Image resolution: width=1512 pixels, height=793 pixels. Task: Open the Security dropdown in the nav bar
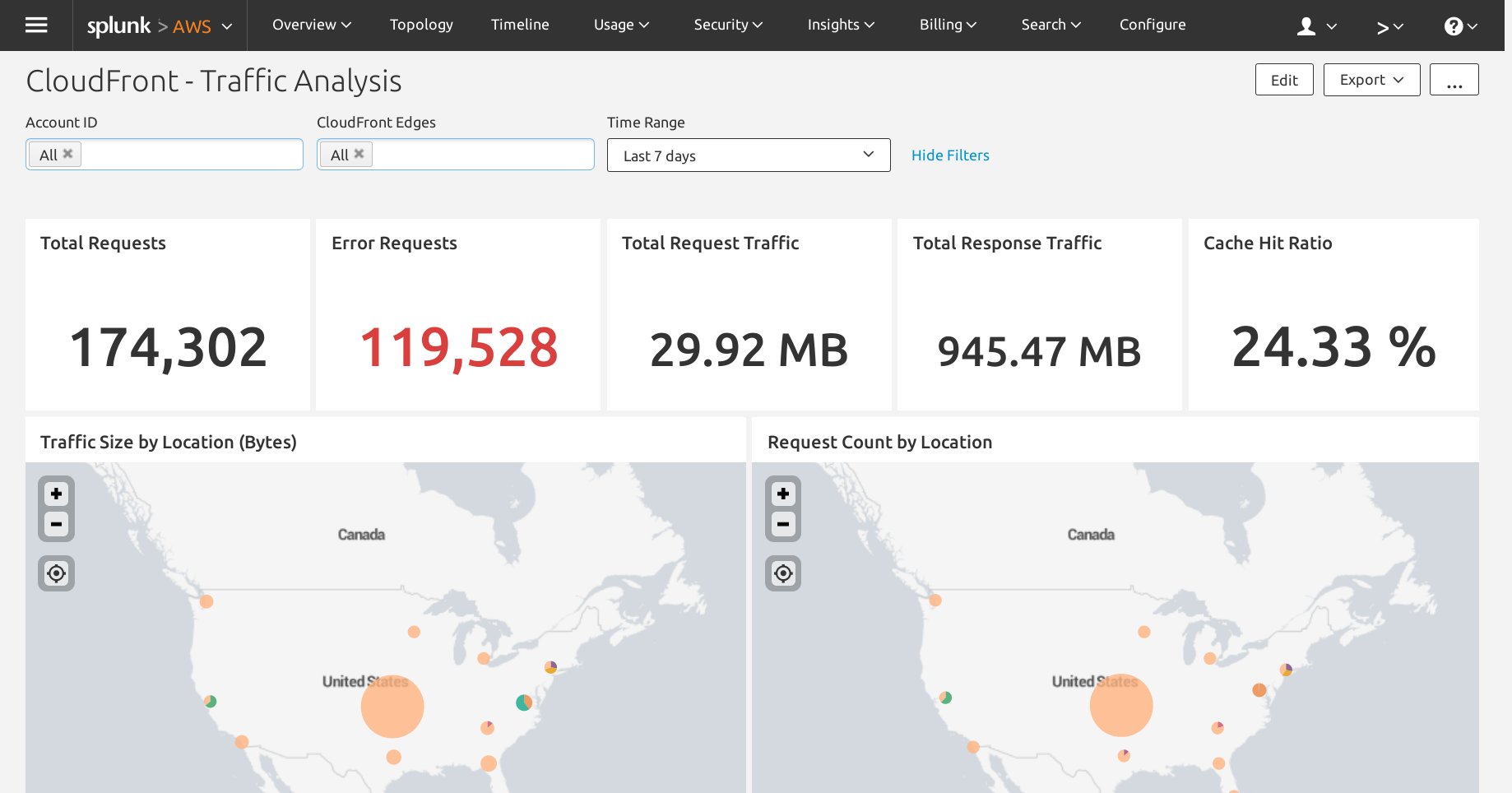[x=727, y=25]
